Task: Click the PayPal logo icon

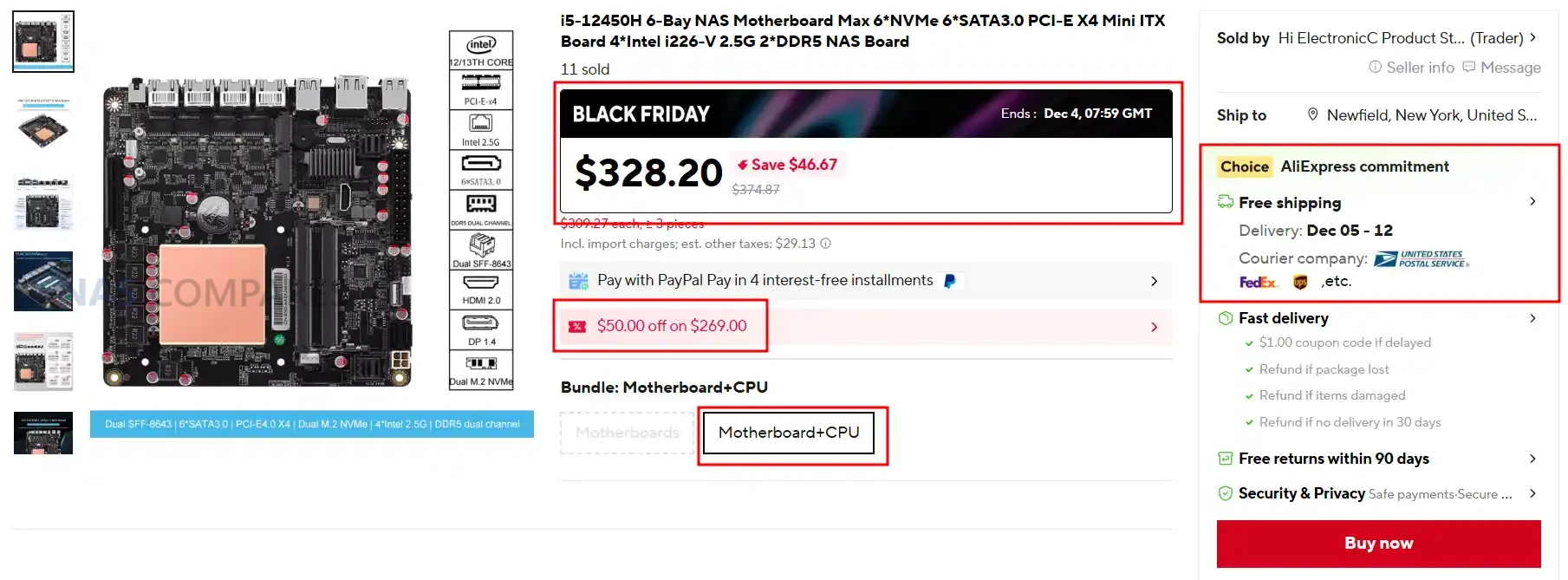Action: tap(950, 281)
